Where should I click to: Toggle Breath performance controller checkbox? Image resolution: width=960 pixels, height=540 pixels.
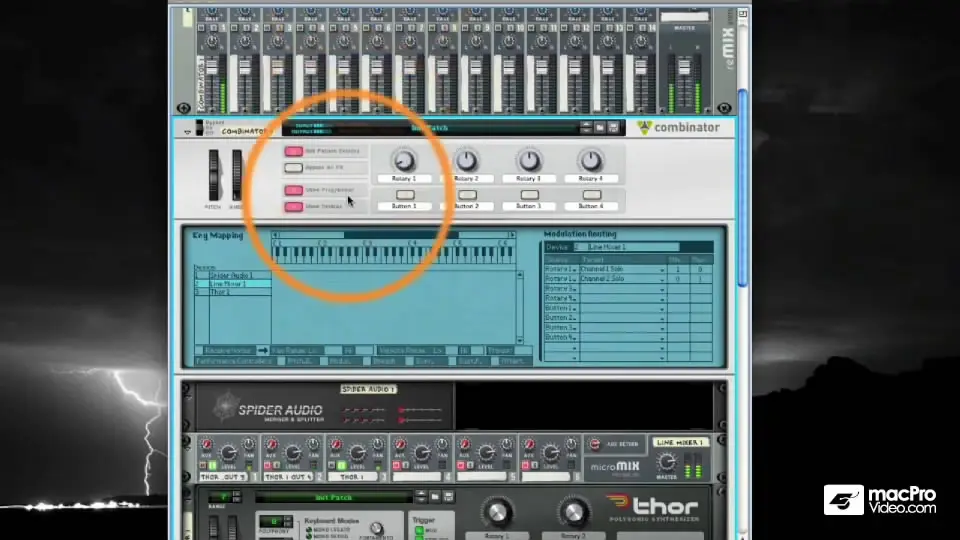367,361
